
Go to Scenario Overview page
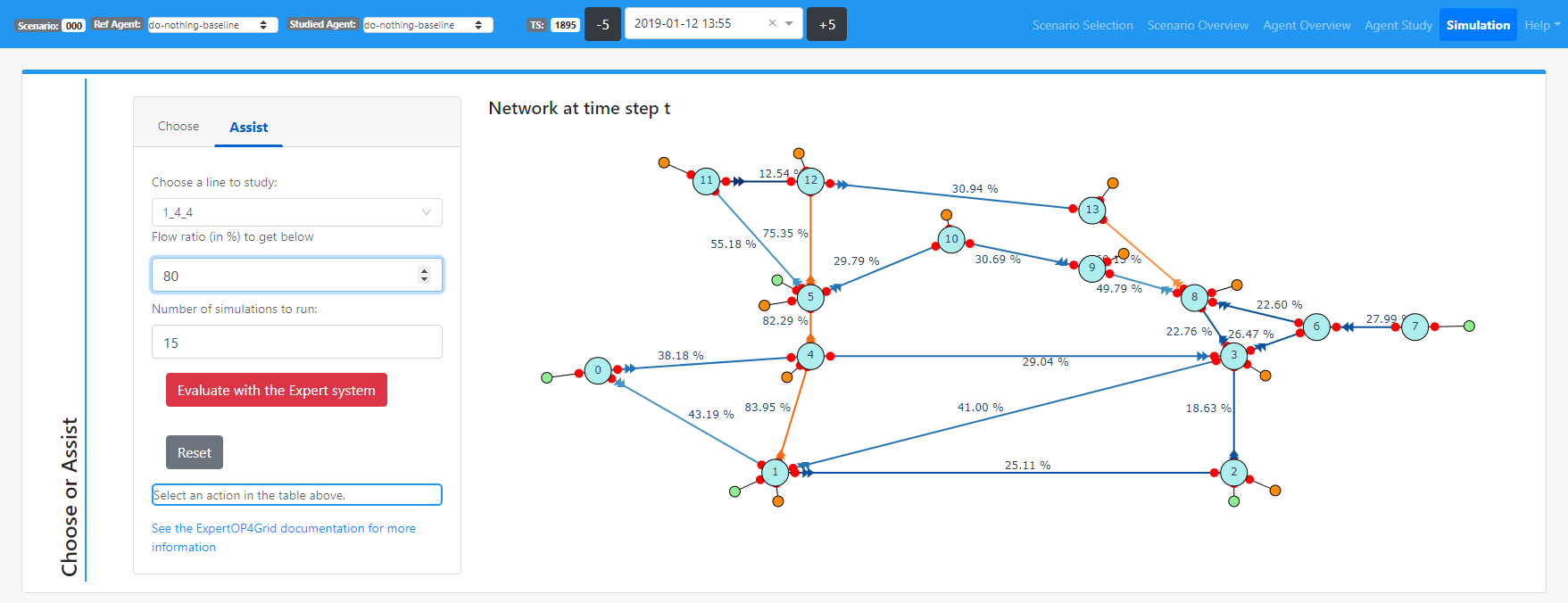click(1198, 25)
